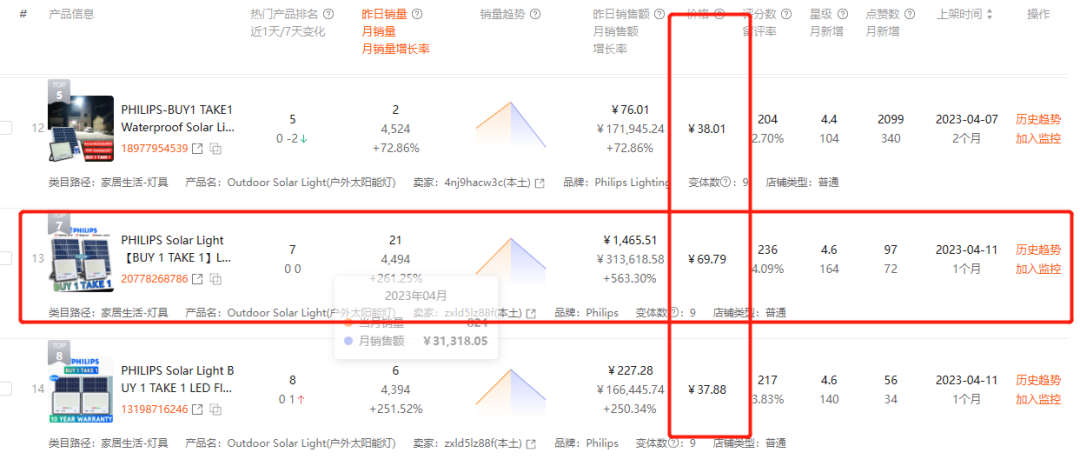The image size is (1080, 466).
Task: Open 历史趋势 for row 13 product
Action: [1038, 250]
